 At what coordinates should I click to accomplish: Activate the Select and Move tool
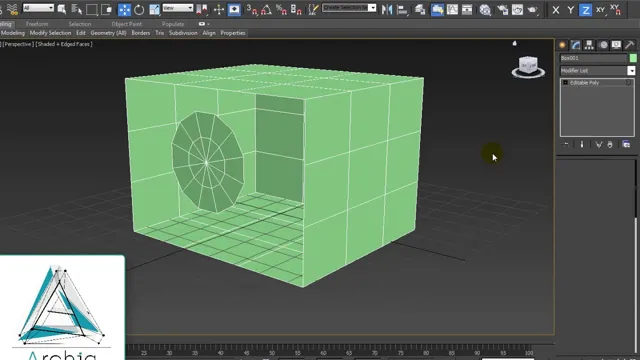[x=124, y=9]
